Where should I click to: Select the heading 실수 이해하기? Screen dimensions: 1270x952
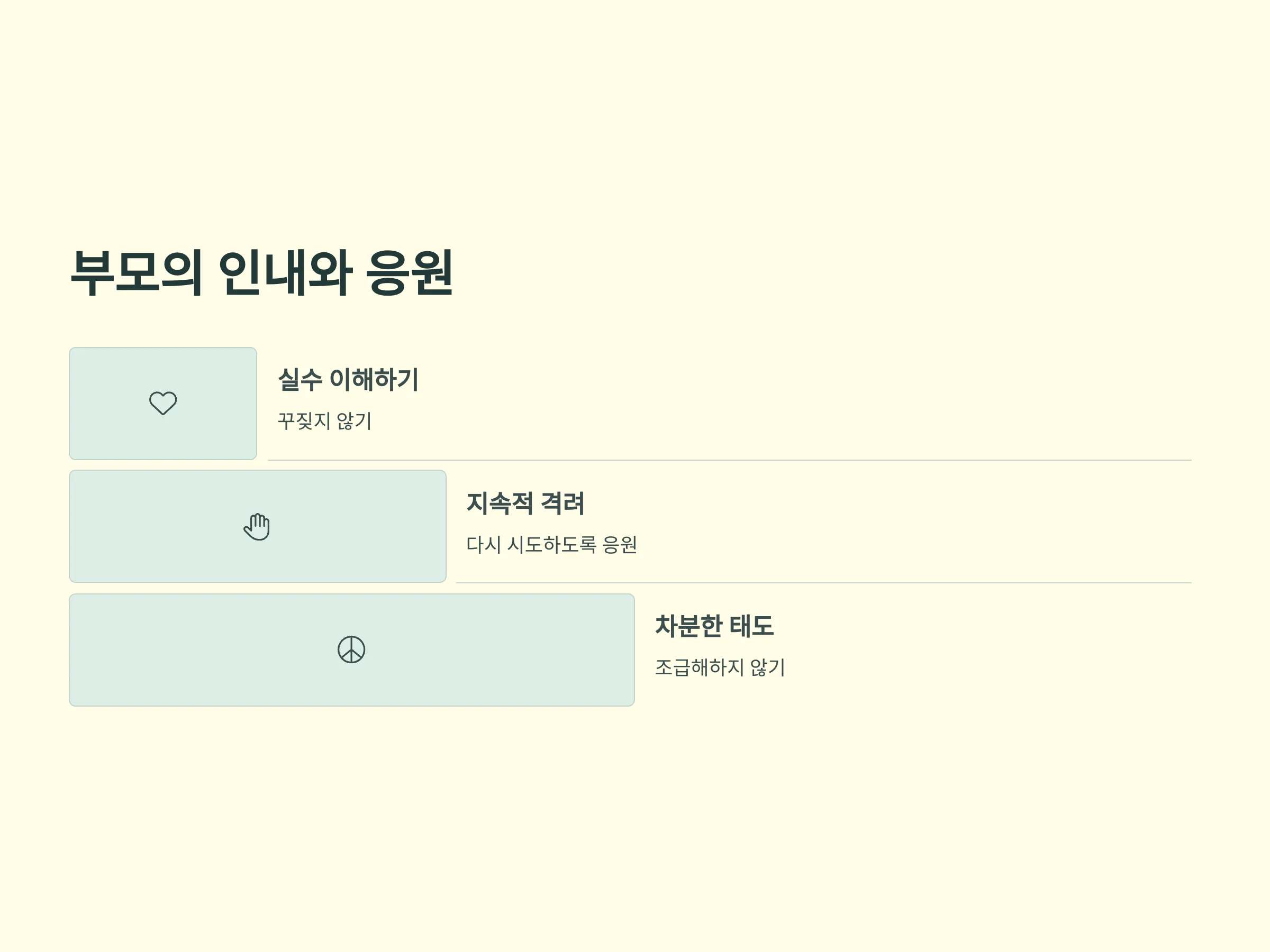click(x=348, y=379)
